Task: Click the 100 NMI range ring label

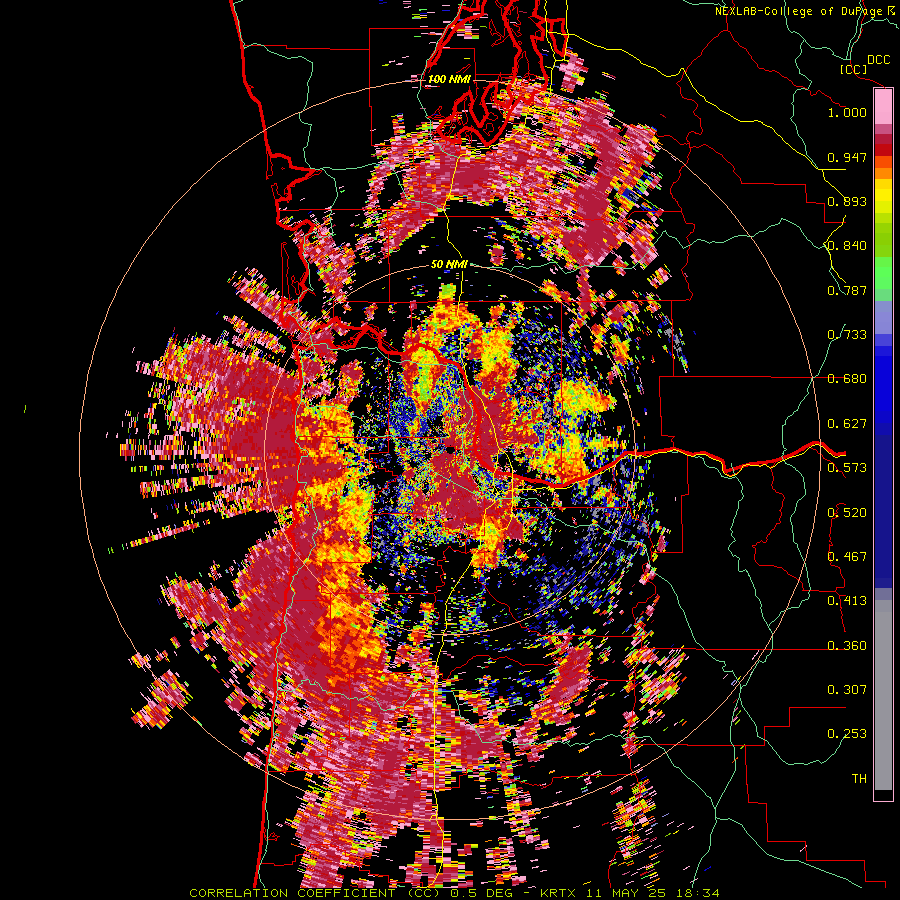Action: [449, 79]
